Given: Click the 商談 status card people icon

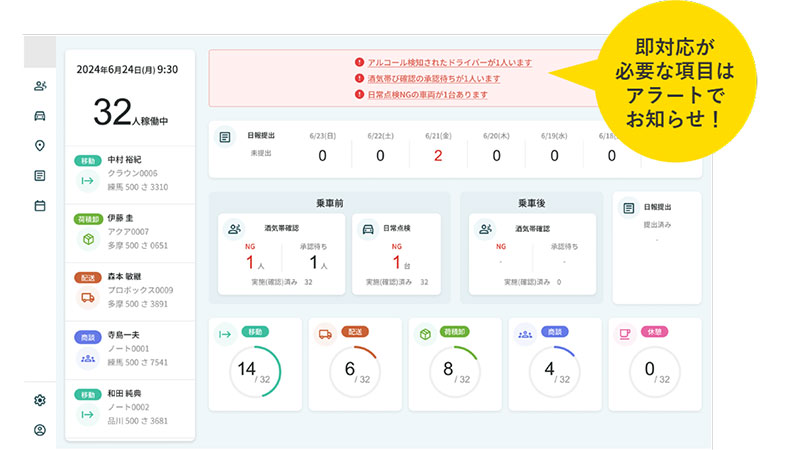Looking at the screenshot, I should tap(525, 335).
